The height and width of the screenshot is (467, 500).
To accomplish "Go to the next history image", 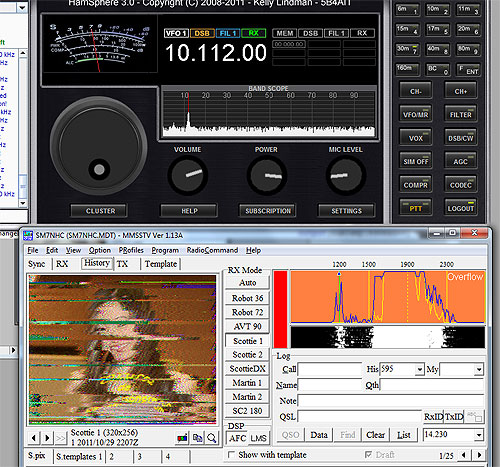I will pyautogui.click(x=47, y=438).
